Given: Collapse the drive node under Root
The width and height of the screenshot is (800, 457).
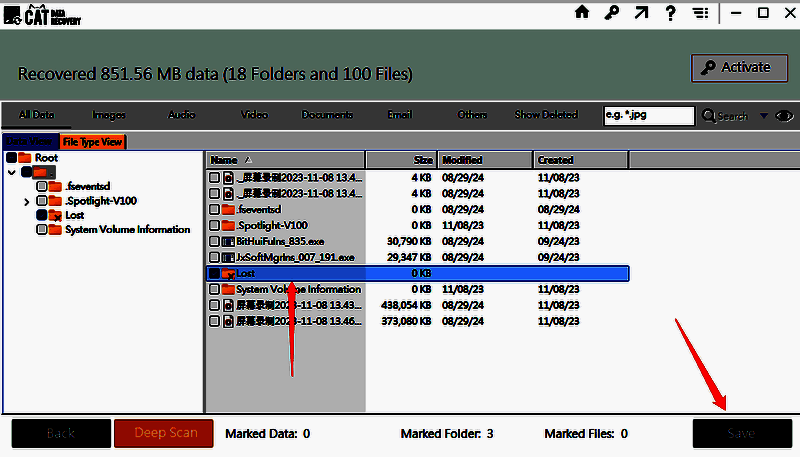Looking at the screenshot, I should (11, 172).
